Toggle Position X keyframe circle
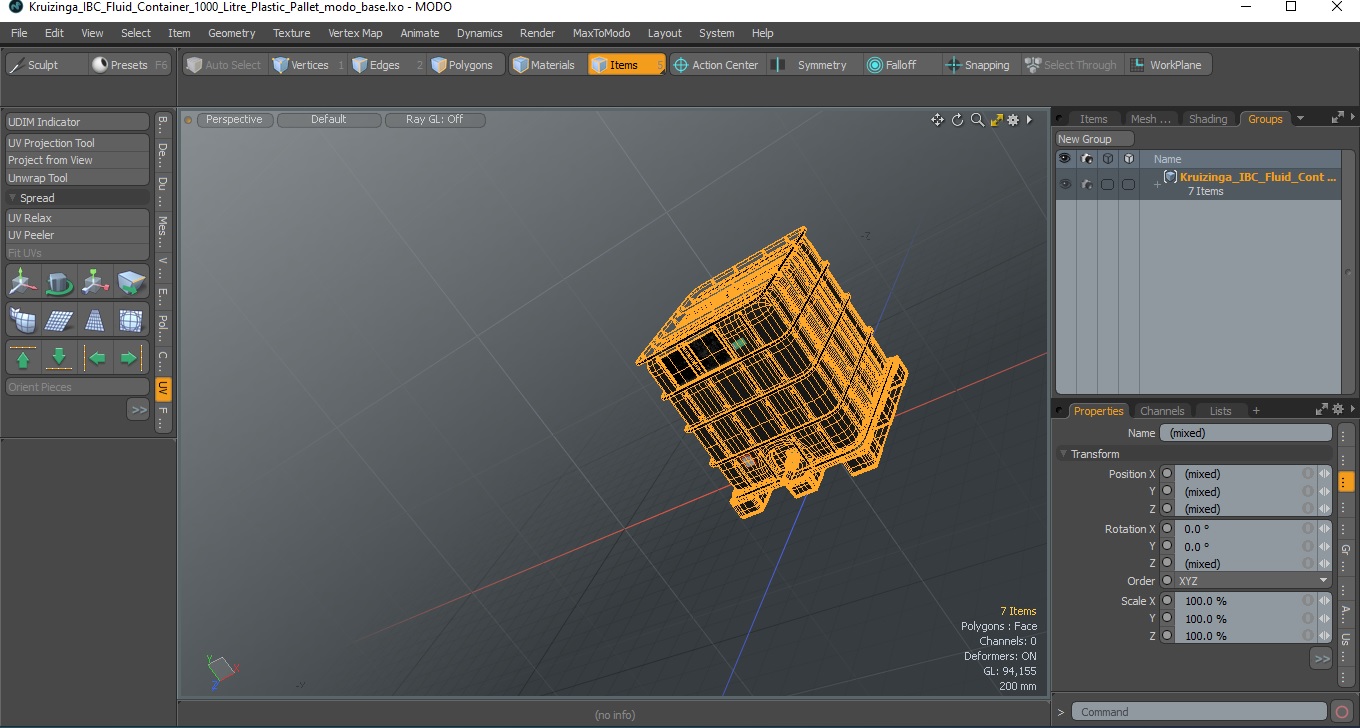The height and width of the screenshot is (728, 1360). pos(1167,474)
